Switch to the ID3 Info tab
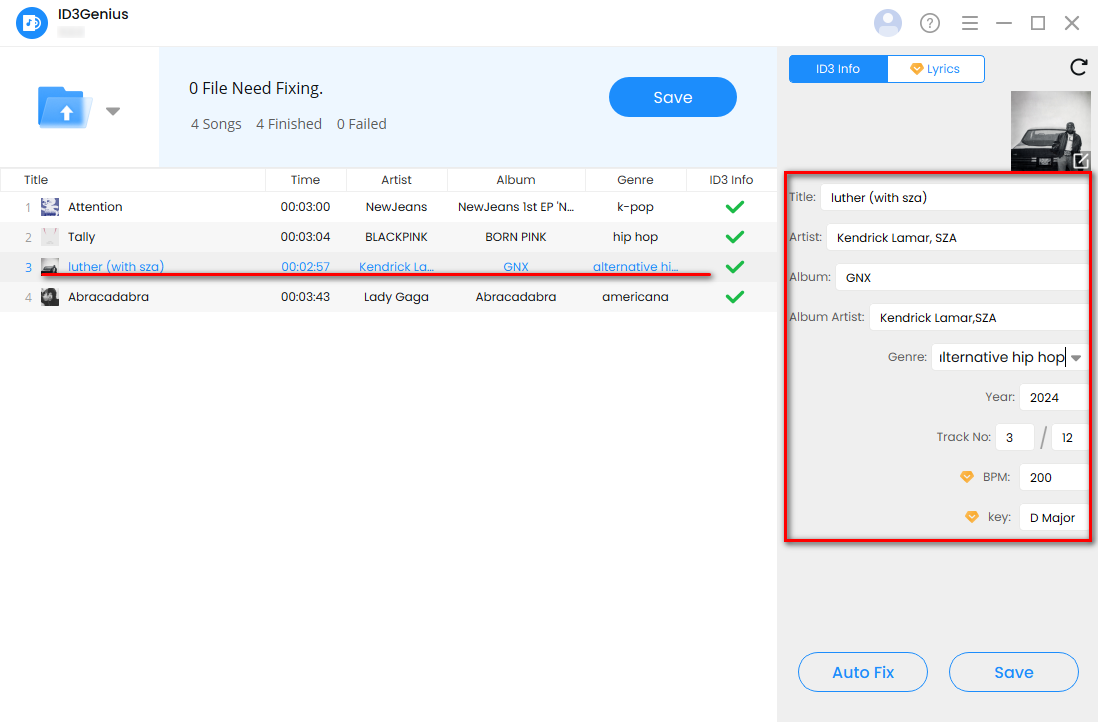This screenshot has width=1098, height=722. point(838,69)
